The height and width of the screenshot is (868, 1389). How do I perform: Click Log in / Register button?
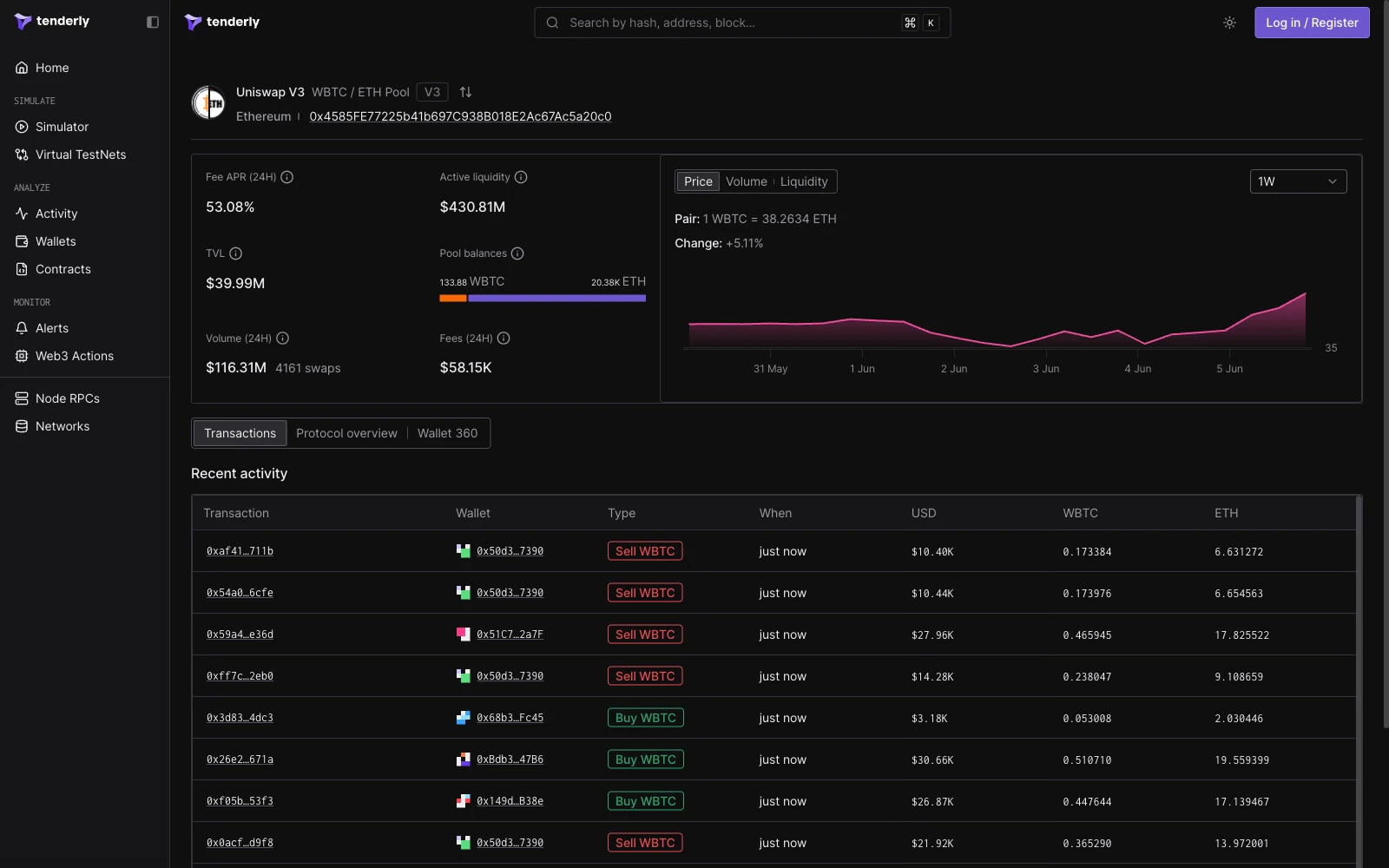[1312, 23]
